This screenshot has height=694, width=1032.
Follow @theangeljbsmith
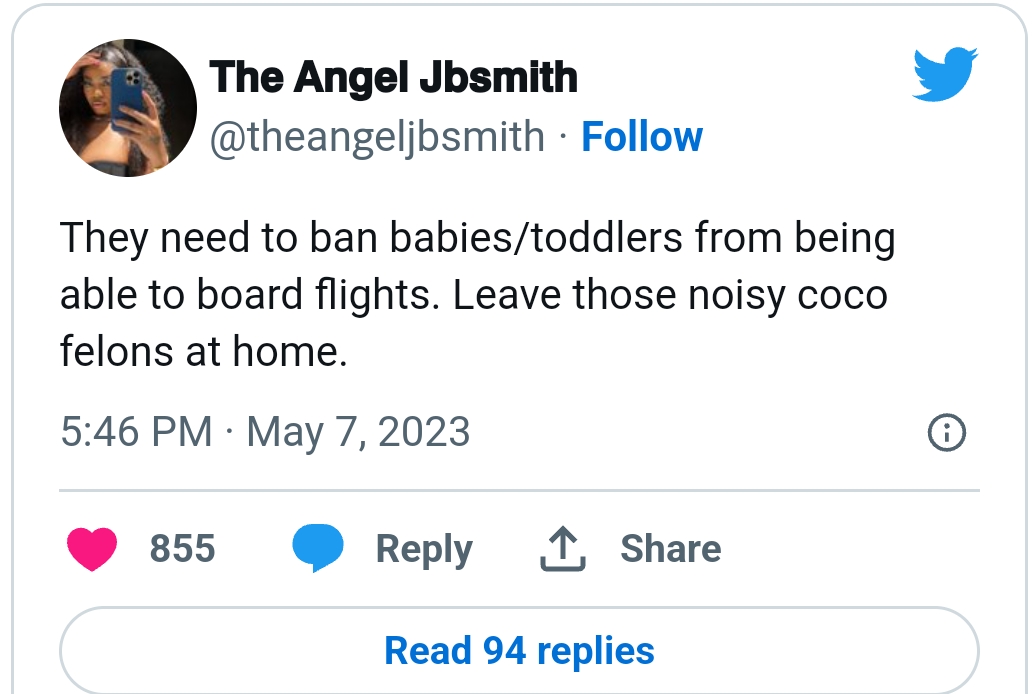click(642, 137)
